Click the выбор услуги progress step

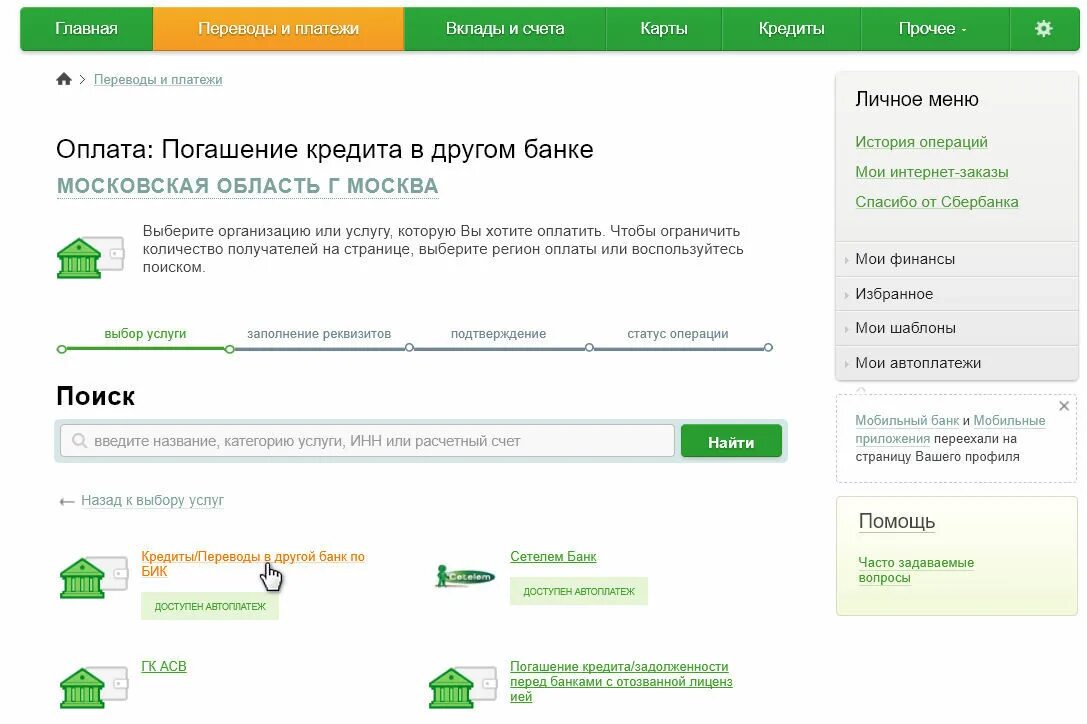point(145,334)
